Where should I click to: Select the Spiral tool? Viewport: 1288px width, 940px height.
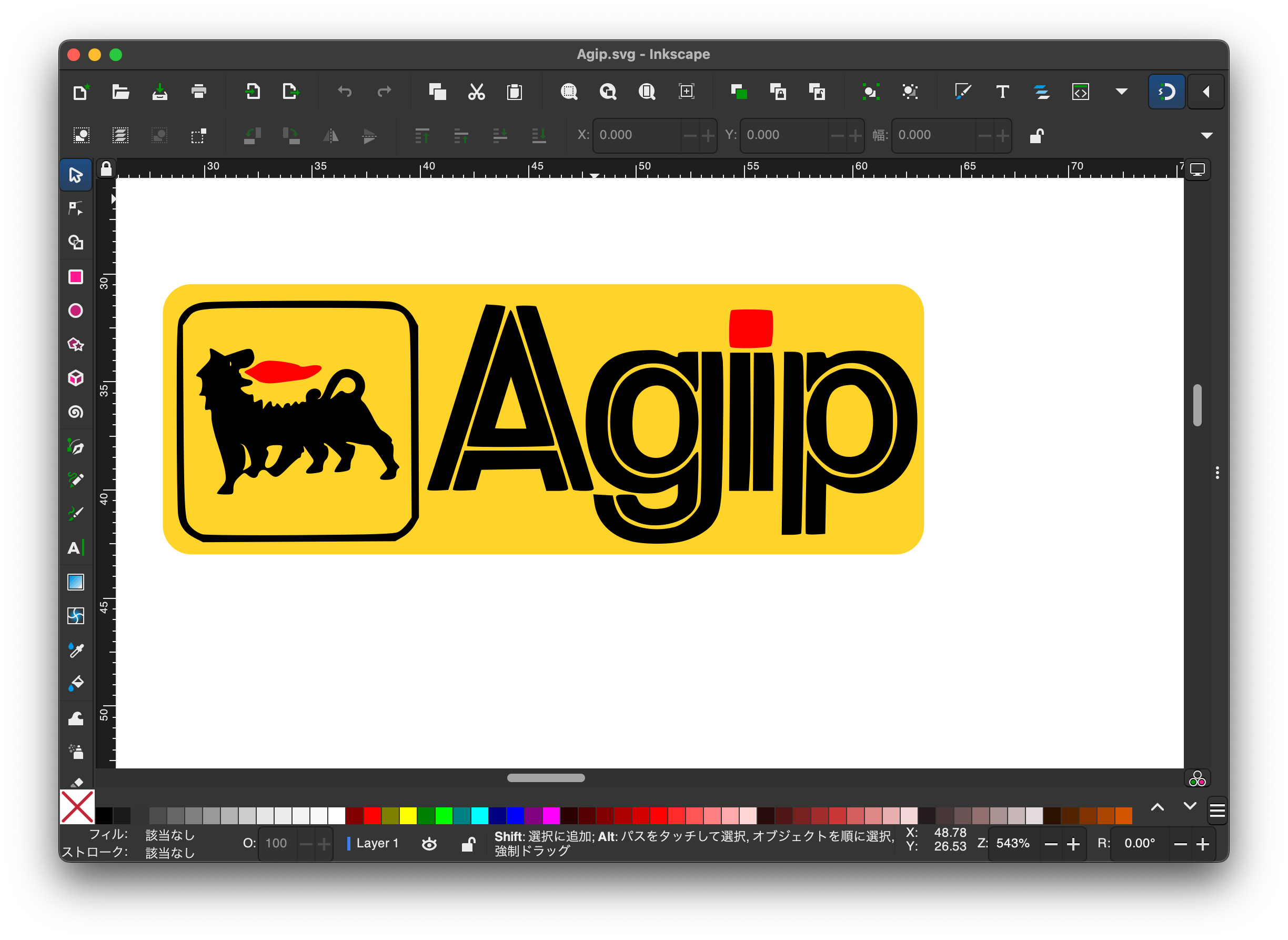click(x=76, y=412)
